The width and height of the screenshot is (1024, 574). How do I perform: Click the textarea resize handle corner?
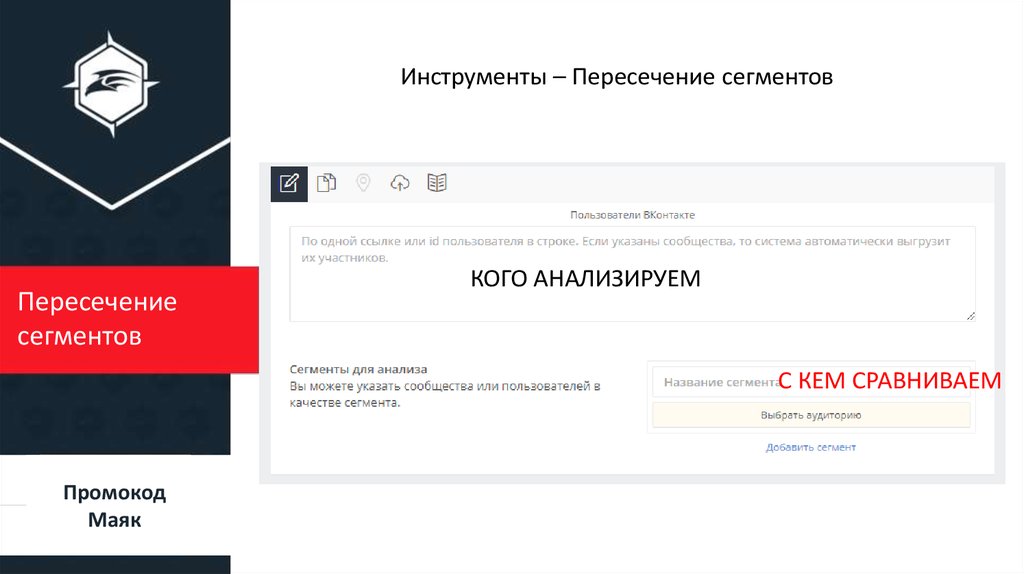pos(970,316)
